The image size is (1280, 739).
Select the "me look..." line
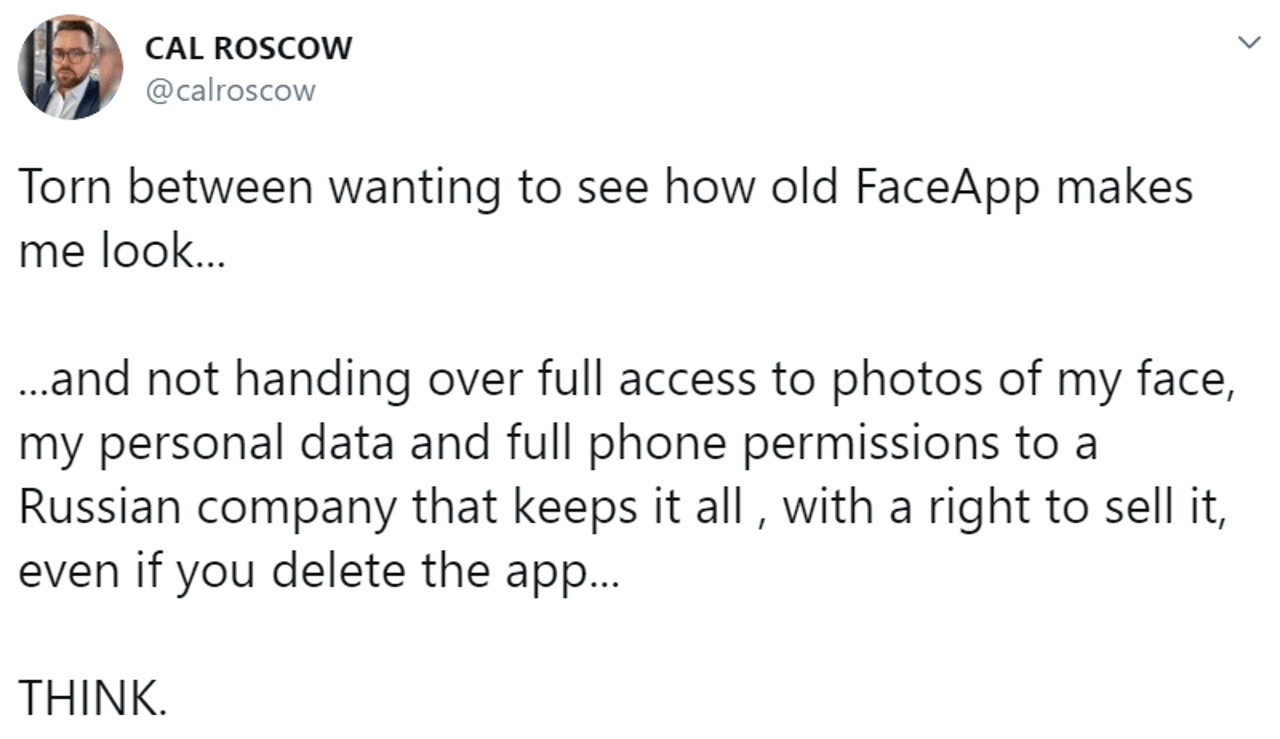coord(123,252)
